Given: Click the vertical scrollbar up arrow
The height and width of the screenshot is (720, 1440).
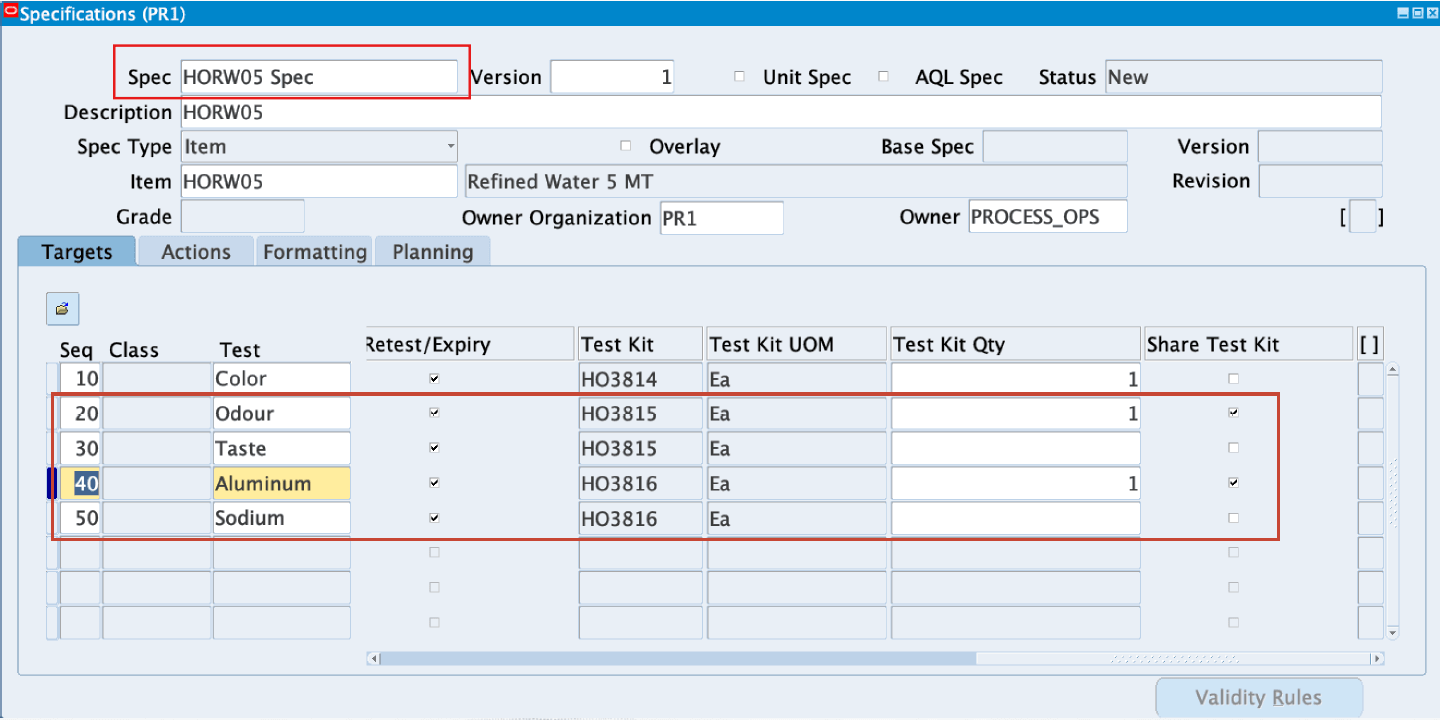Looking at the screenshot, I should point(1391,370).
